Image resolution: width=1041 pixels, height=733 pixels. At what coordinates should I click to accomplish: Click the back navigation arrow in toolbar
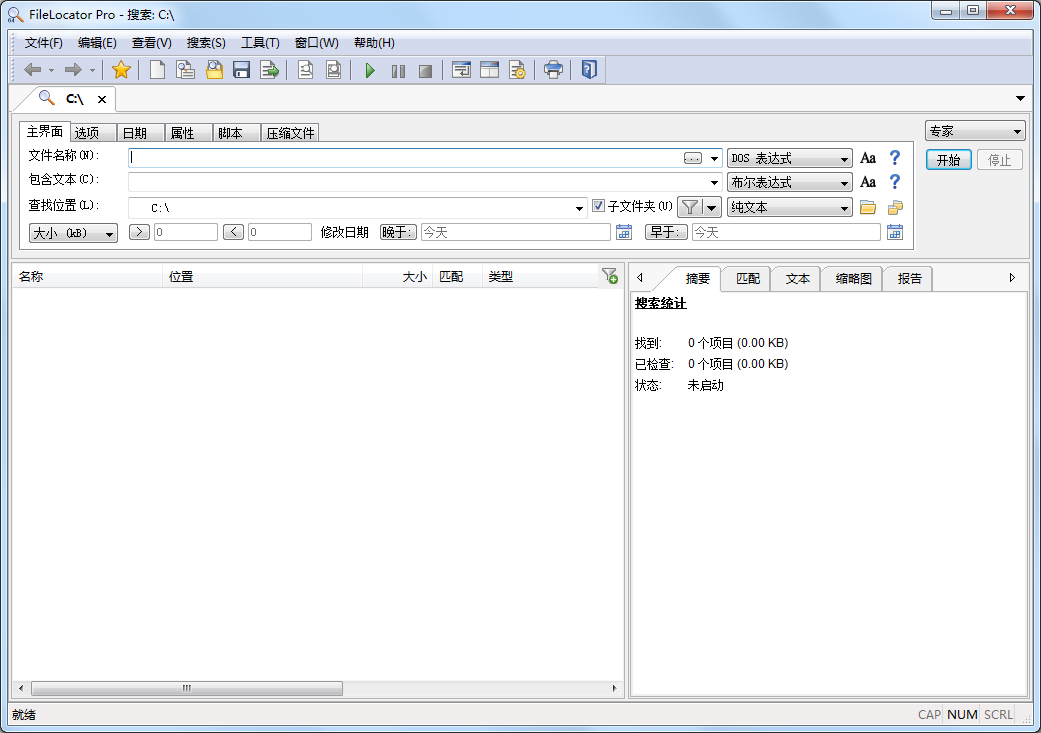tap(33, 70)
